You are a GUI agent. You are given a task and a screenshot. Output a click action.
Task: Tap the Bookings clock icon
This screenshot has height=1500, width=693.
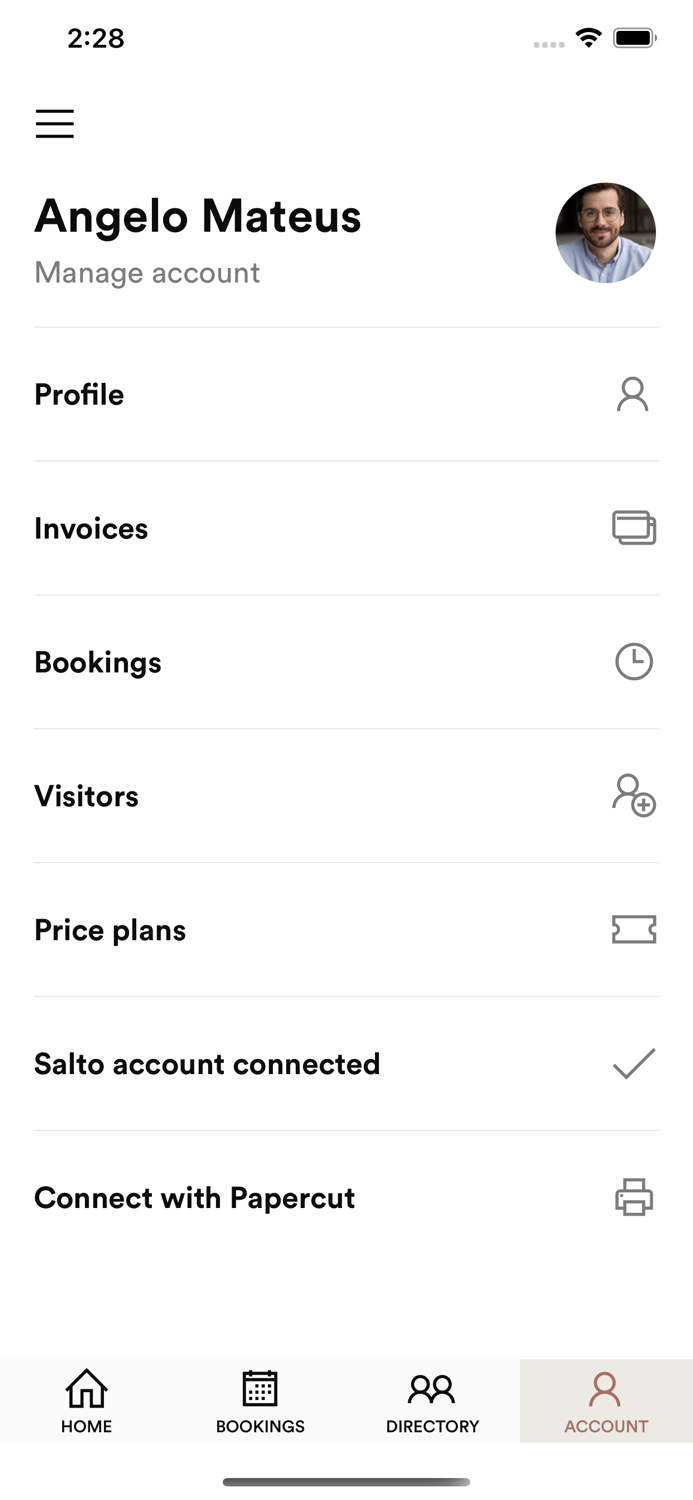click(634, 662)
